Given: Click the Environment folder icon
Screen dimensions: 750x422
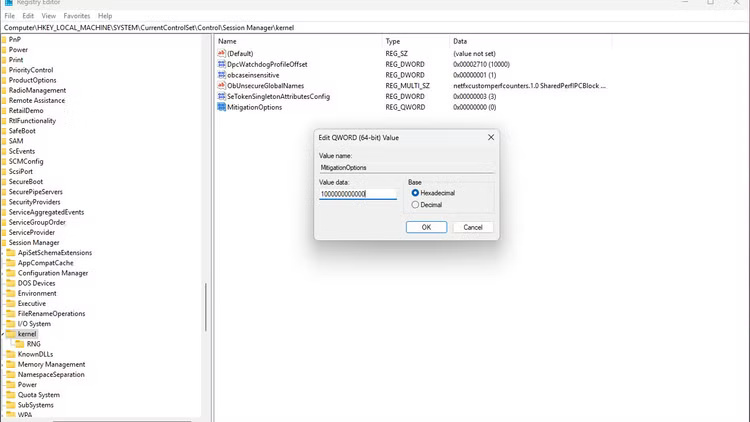Looking at the screenshot, I should coord(11,293).
